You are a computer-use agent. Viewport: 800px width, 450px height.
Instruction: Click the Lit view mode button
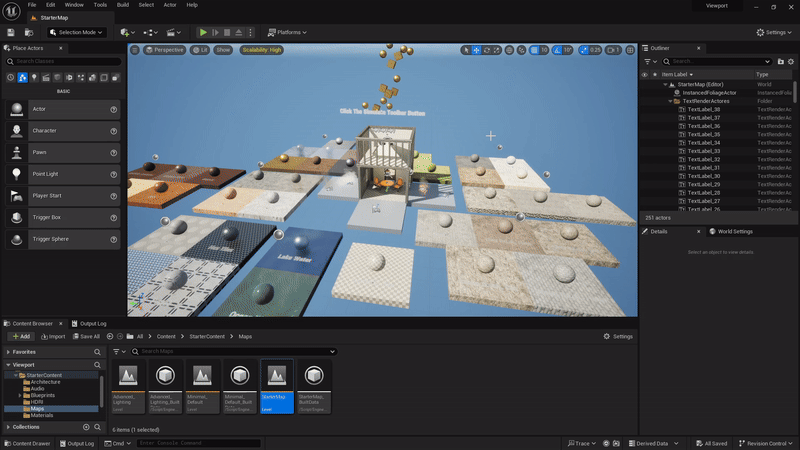click(x=200, y=50)
